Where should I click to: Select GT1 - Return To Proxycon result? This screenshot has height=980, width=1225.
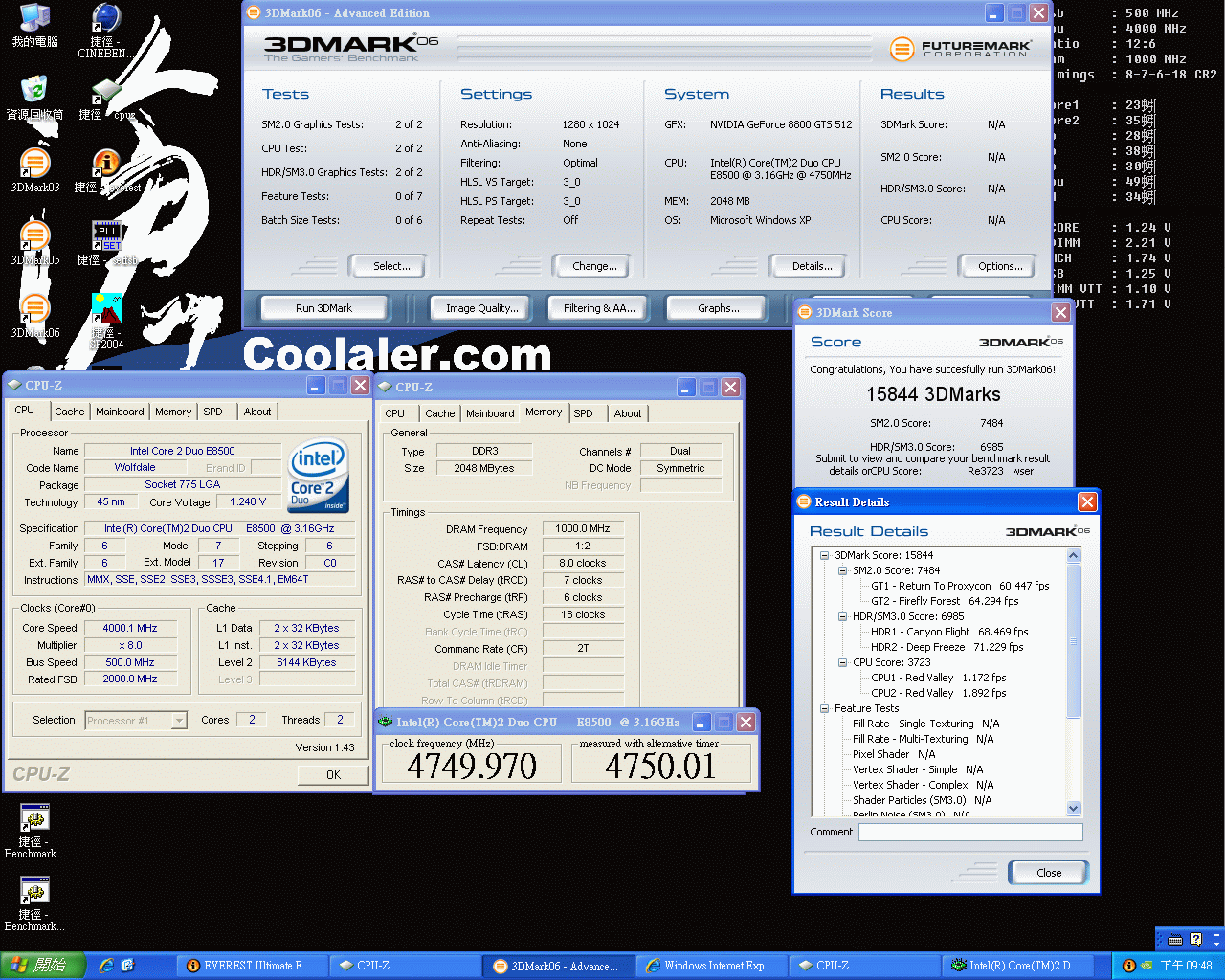(960, 586)
